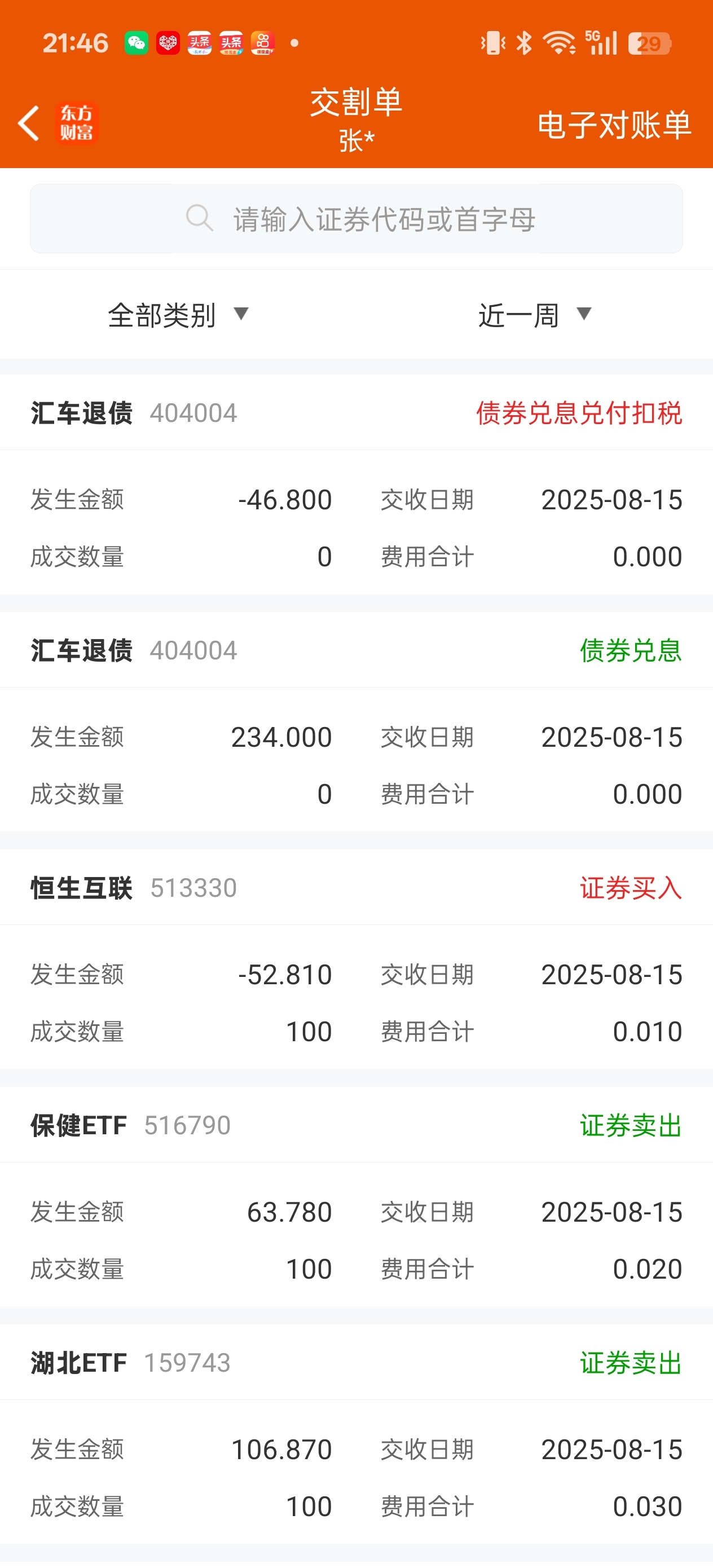This screenshot has height=1568, width=713.
Task: Open the WeChat notification icon
Action: click(x=137, y=43)
